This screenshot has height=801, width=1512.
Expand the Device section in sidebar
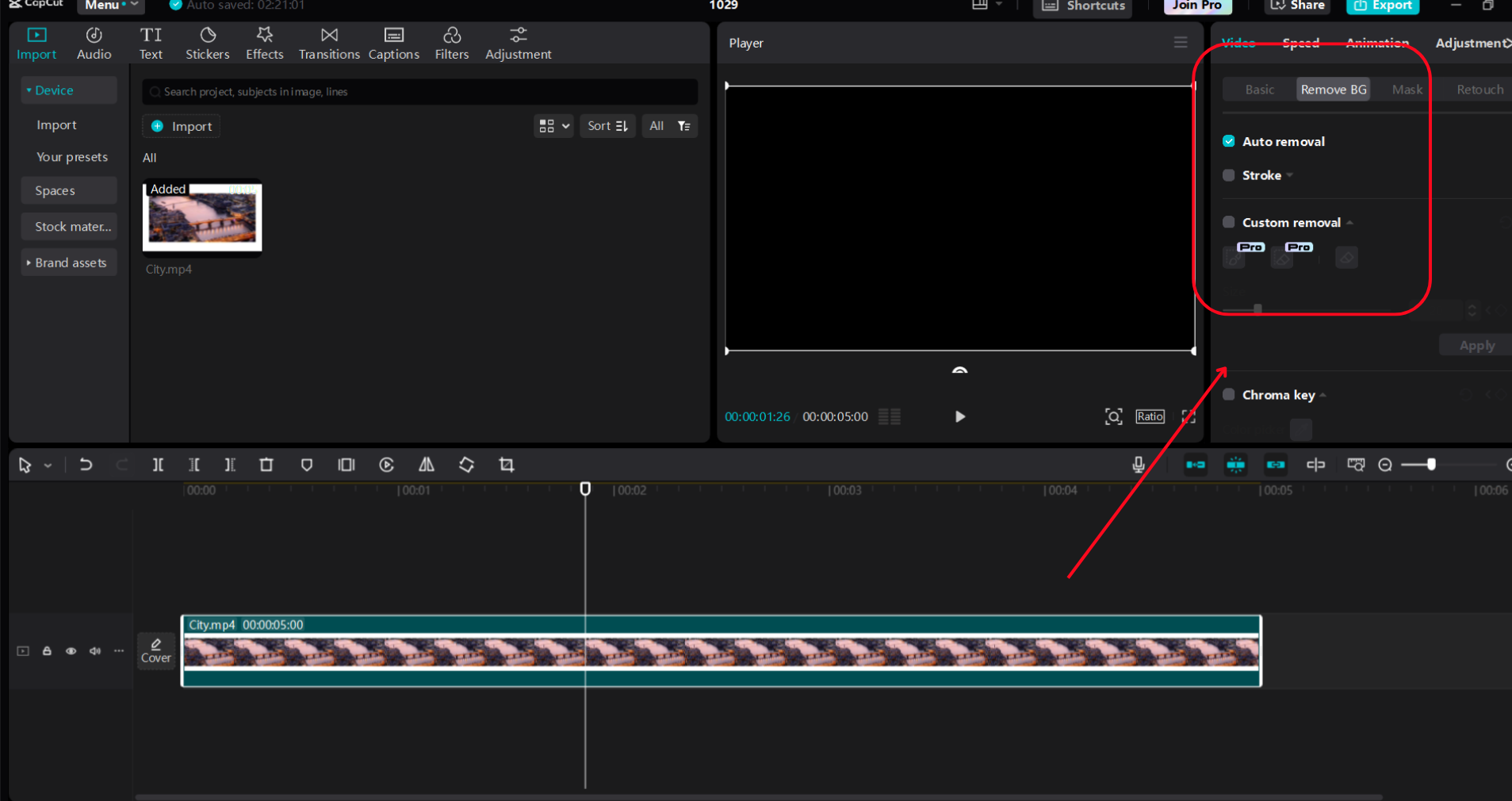click(x=69, y=90)
